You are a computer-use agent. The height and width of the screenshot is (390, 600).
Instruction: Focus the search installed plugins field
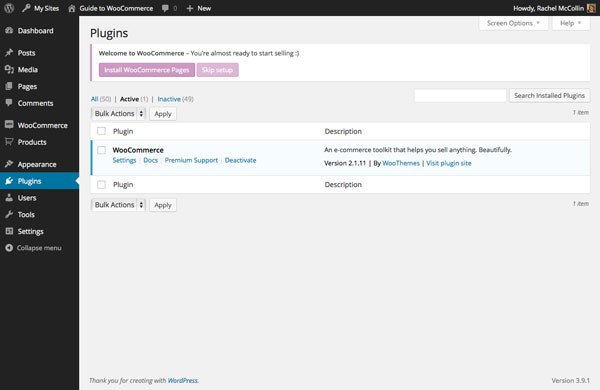pos(460,95)
